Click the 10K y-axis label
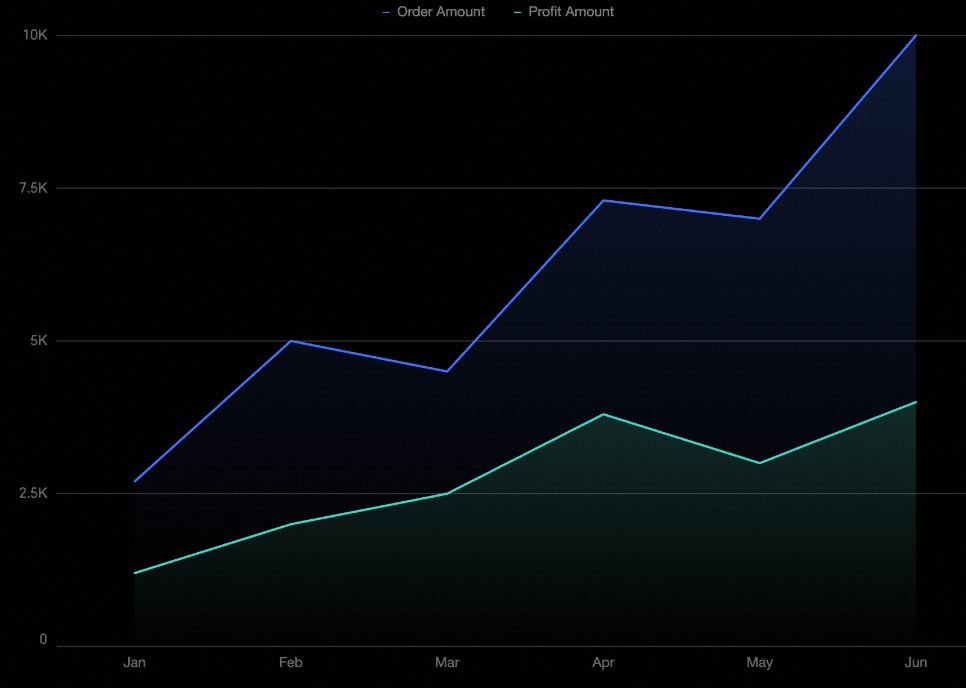The image size is (966, 688). (x=35, y=35)
